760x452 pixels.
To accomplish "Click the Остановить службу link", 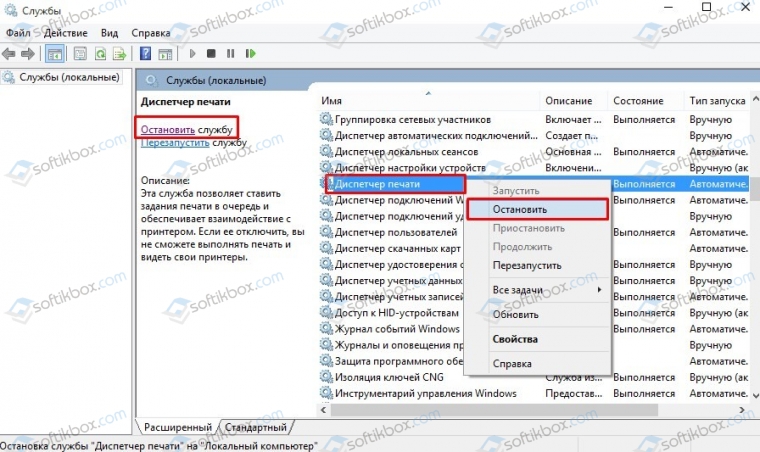I will pyautogui.click(x=168, y=130).
